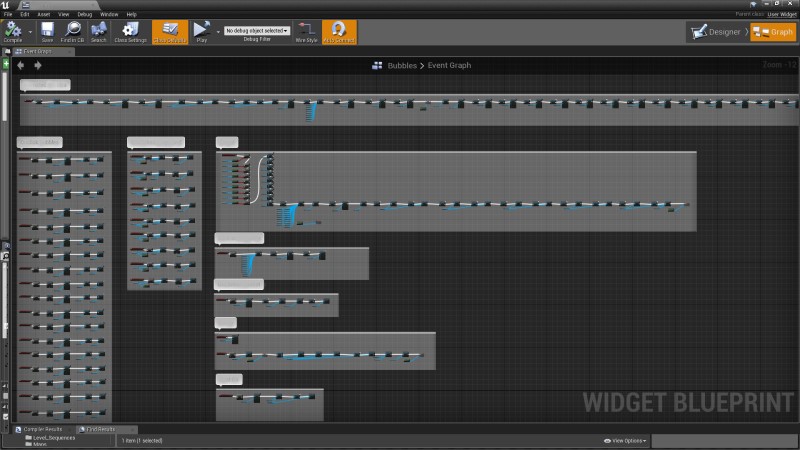The image size is (800, 450).
Task: Save the widget blueprint
Action: 47,31
